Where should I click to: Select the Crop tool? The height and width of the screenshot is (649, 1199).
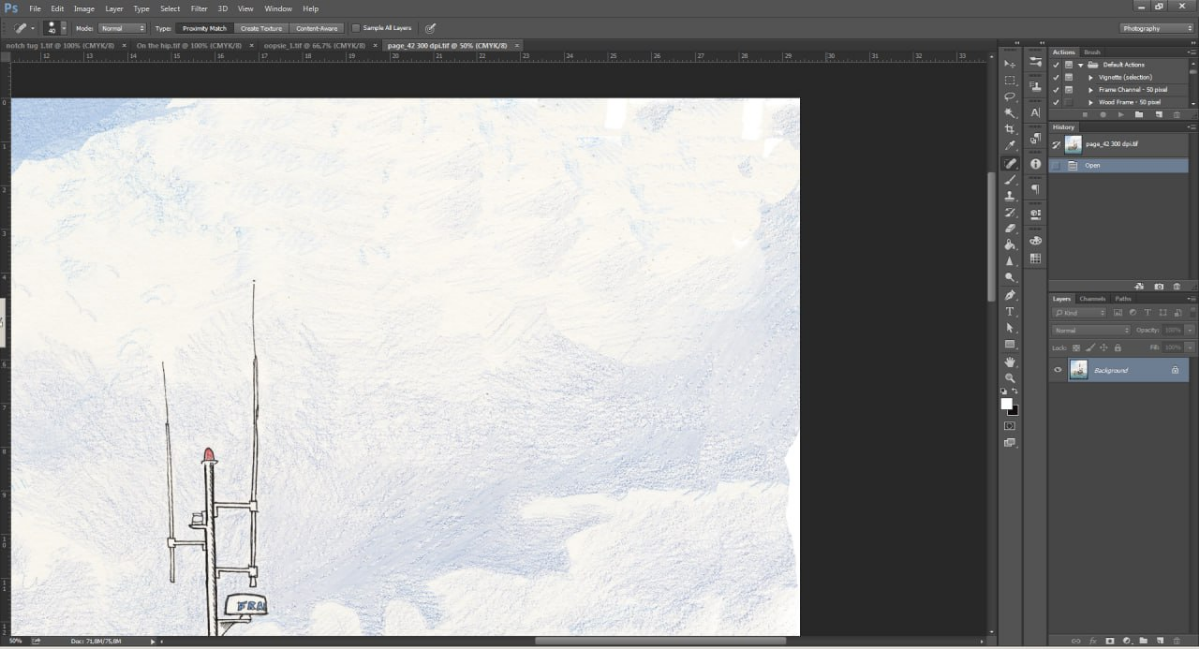pyautogui.click(x=1010, y=130)
